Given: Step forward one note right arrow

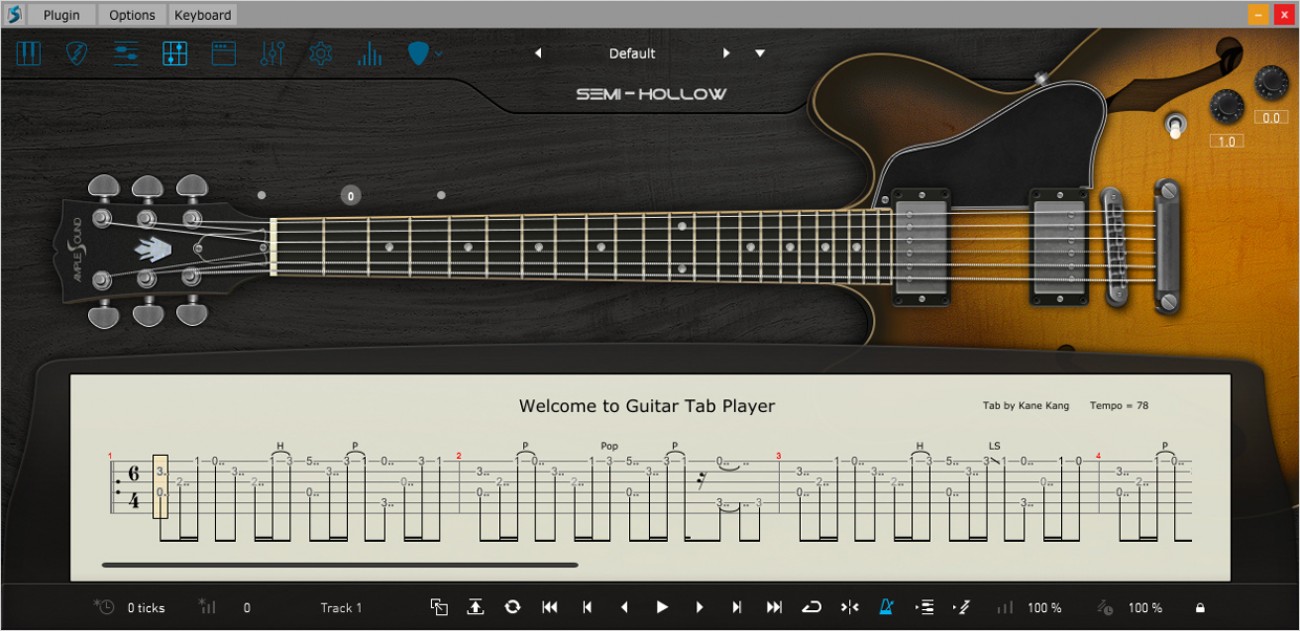Looking at the screenshot, I should tap(700, 607).
